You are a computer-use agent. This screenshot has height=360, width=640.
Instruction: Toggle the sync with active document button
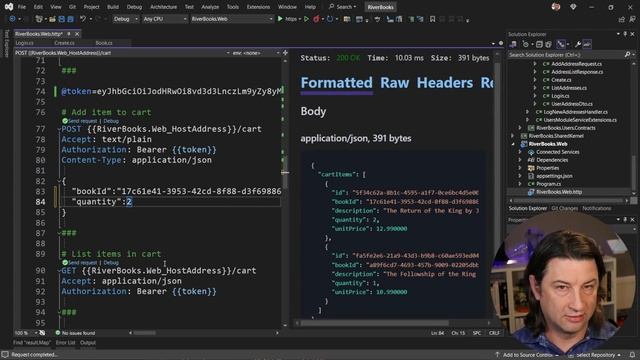561,44
